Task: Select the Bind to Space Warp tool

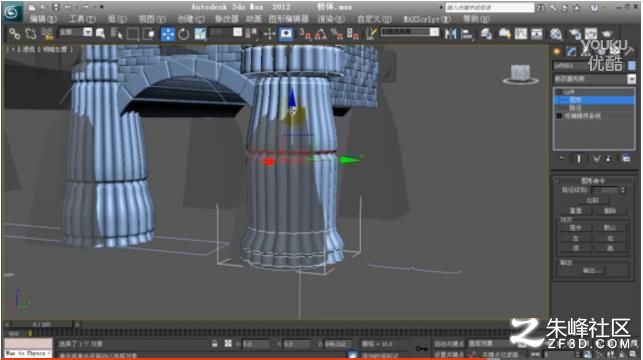Action: click(48, 34)
